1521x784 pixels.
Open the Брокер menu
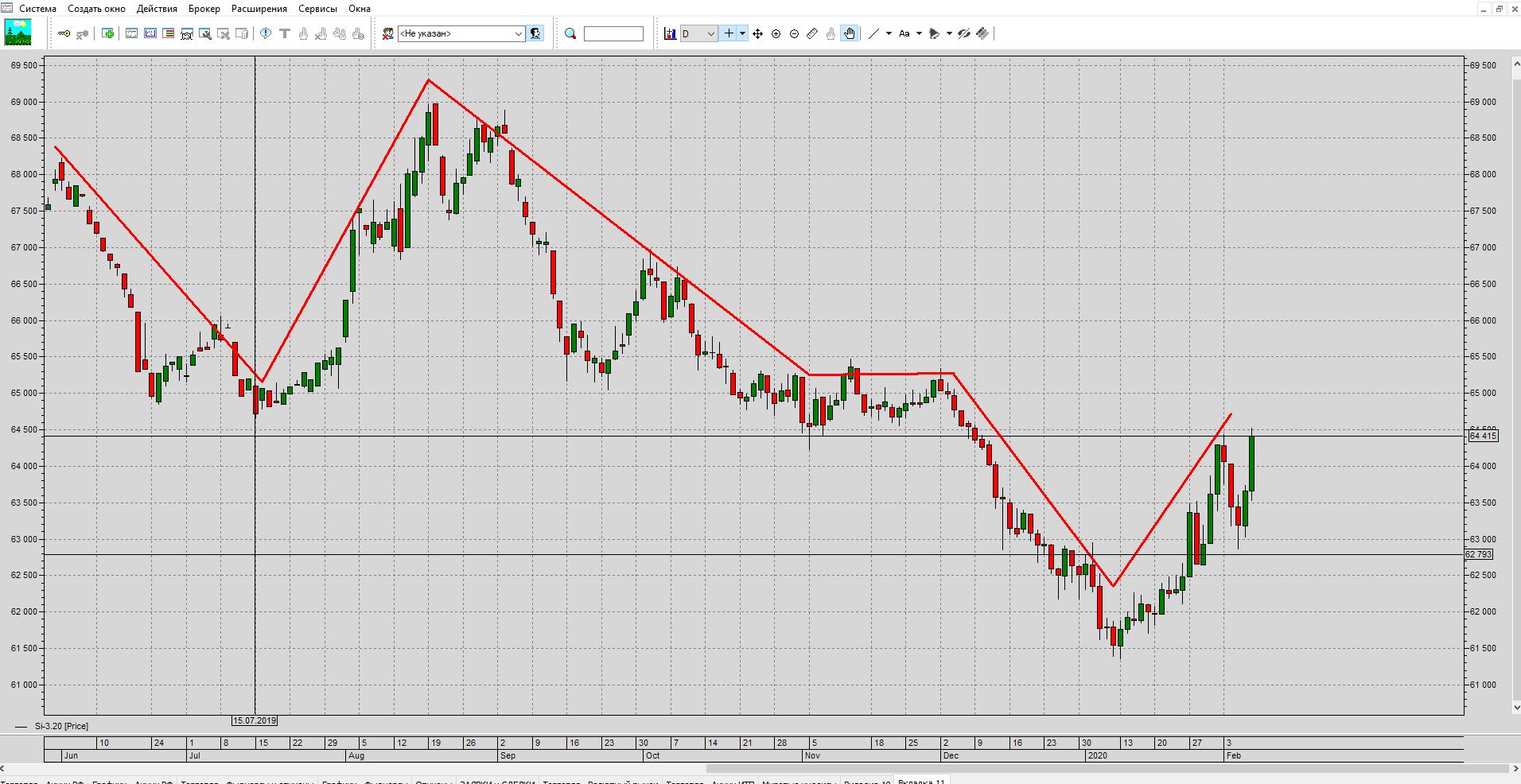tap(204, 9)
